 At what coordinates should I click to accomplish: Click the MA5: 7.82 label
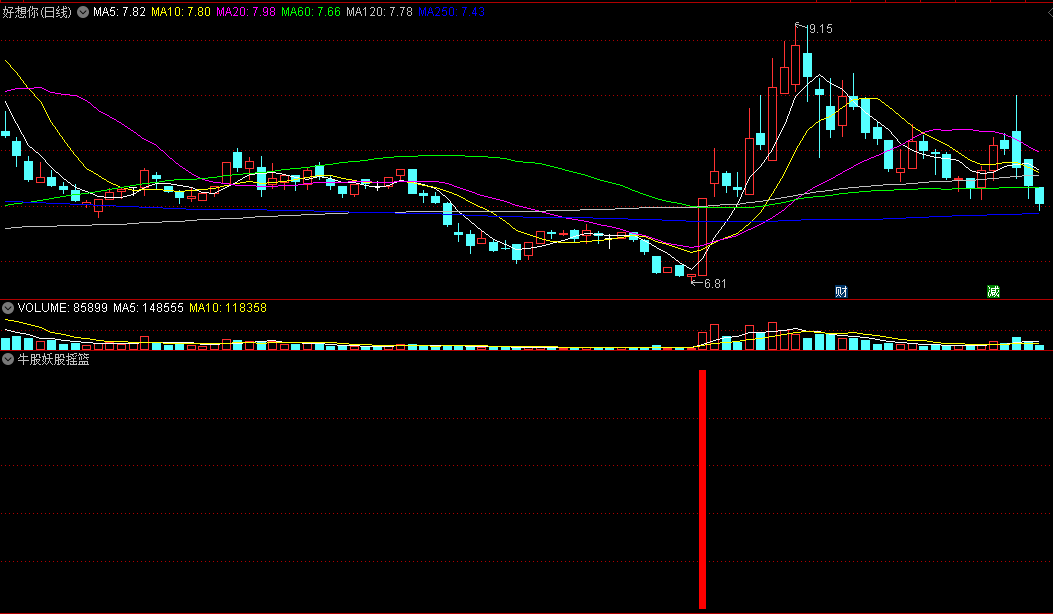coord(120,12)
